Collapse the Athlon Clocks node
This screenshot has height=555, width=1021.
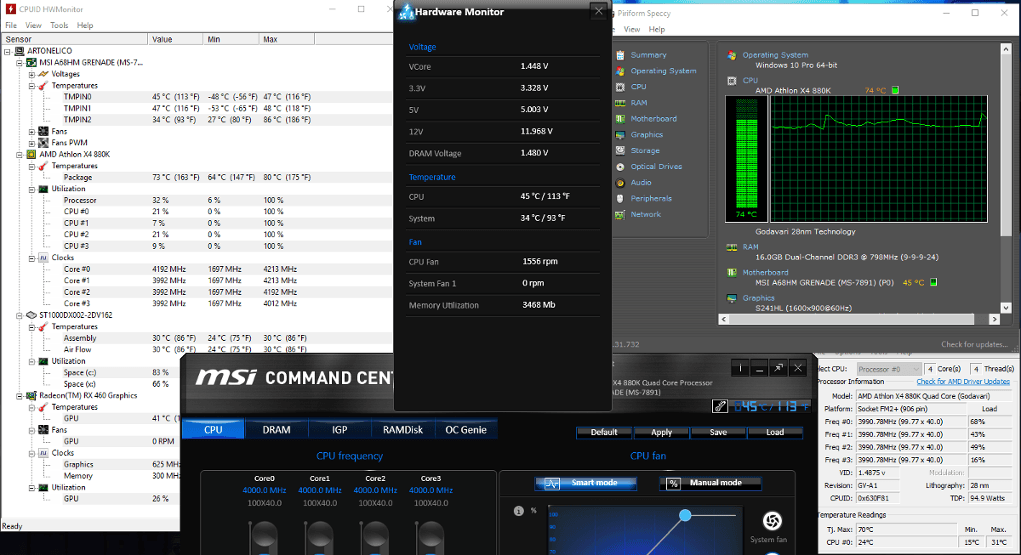pyautogui.click(x=31, y=259)
